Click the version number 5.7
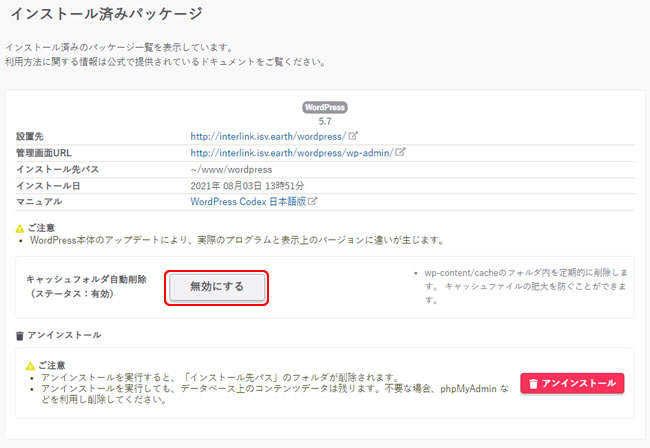The width and height of the screenshot is (650, 448). (324, 121)
